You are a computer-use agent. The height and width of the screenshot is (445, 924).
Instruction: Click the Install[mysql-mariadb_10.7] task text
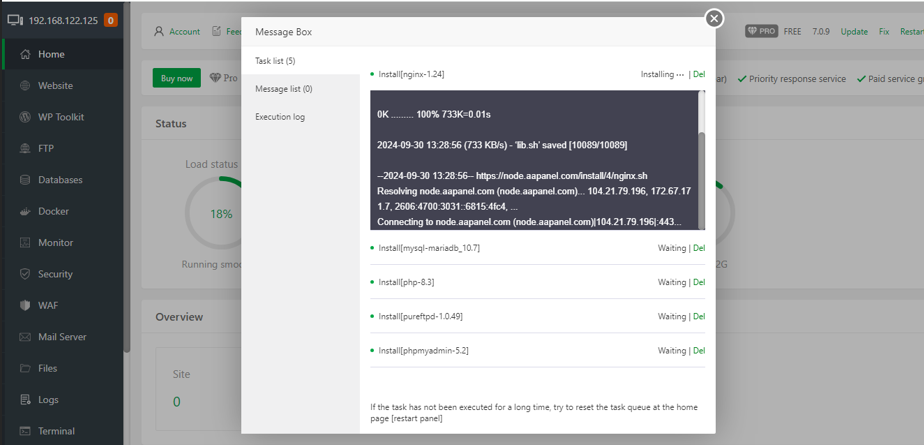coord(429,248)
